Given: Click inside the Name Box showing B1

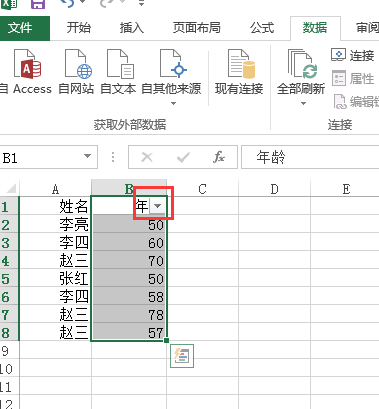Looking at the screenshot, I should [x=40, y=157].
